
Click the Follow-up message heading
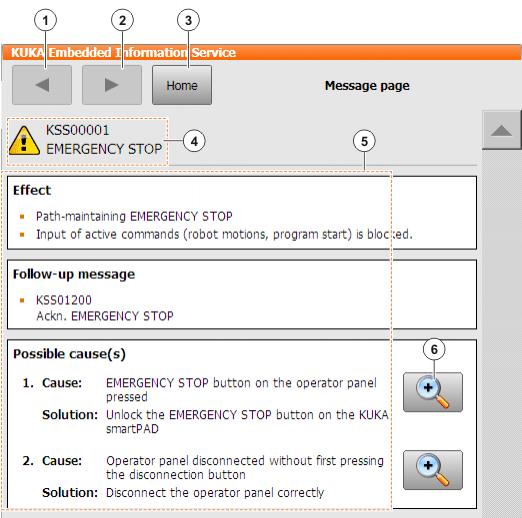(74, 274)
